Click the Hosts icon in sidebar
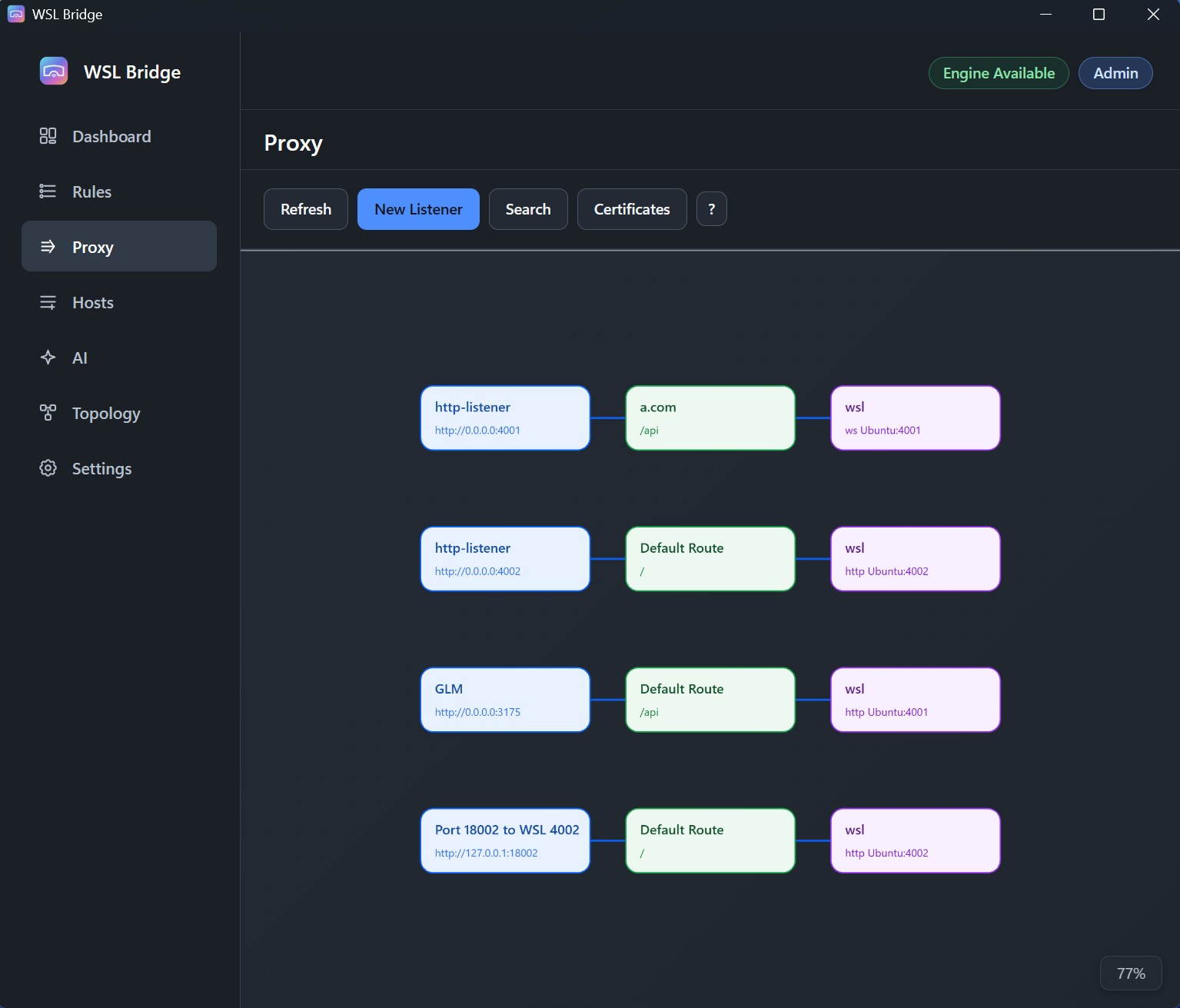The image size is (1180, 1008). (48, 302)
